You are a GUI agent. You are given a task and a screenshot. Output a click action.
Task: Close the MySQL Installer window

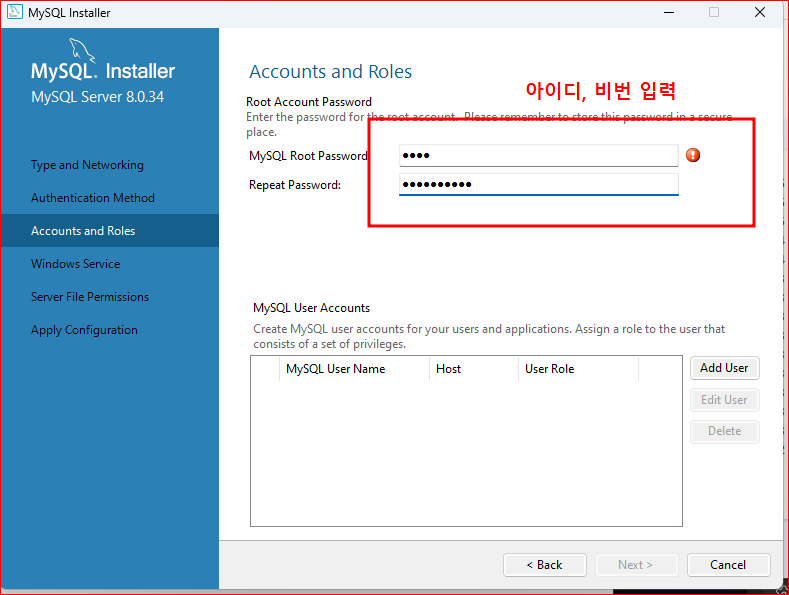point(760,12)
